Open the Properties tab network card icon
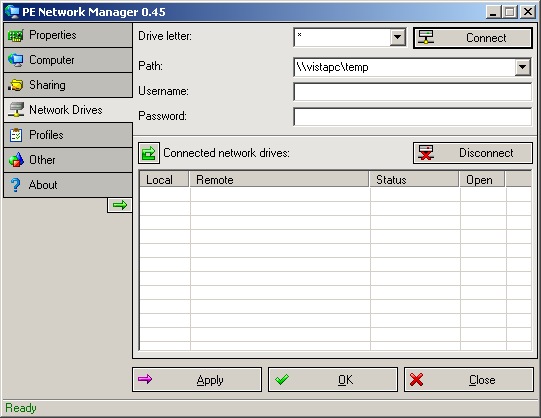This screenshot has width=541, height=418. click(x=16, y=36)
